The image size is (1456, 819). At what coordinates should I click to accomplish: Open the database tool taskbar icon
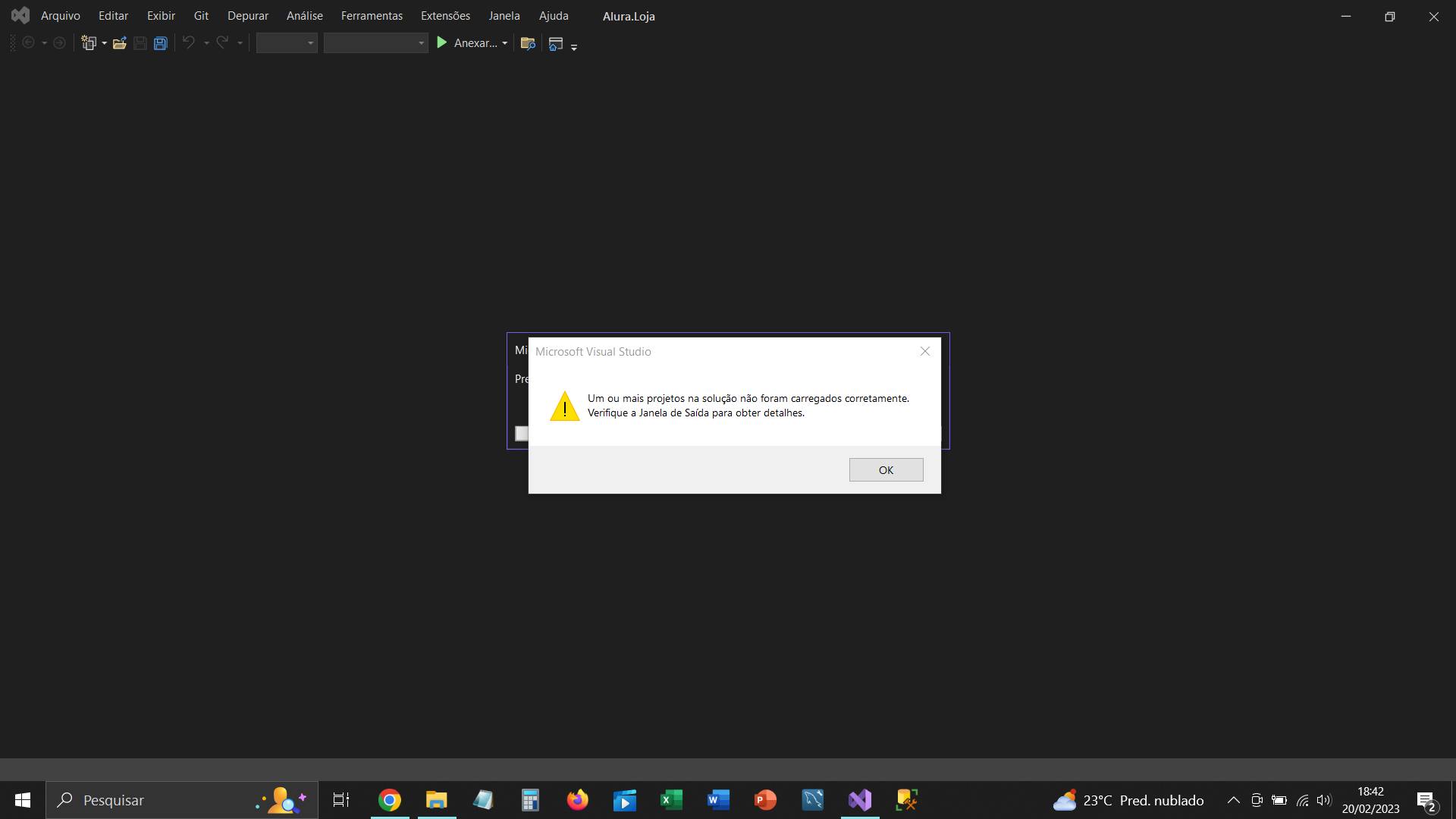pos(907,800)
